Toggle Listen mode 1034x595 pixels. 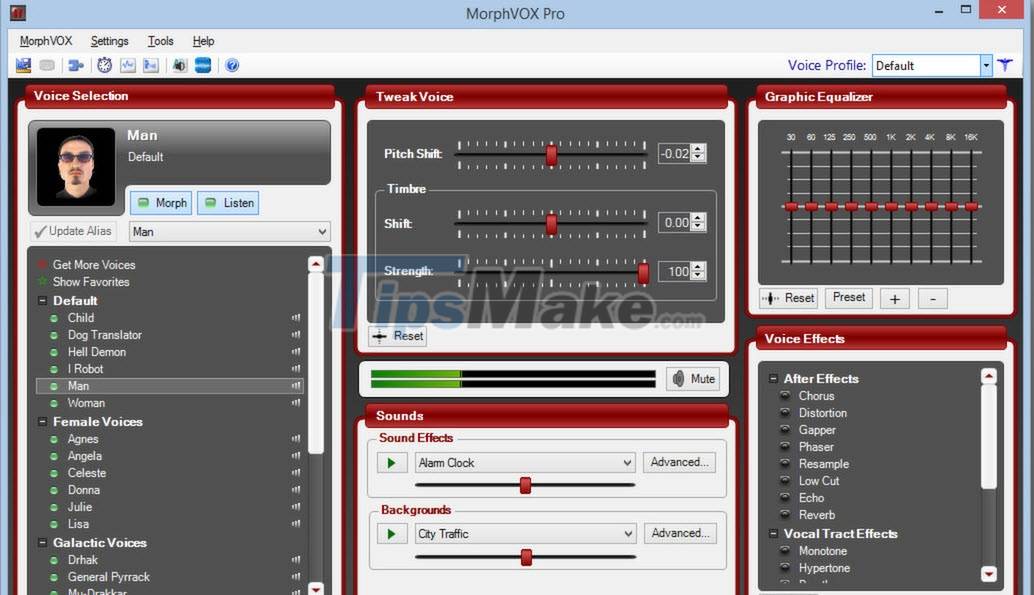[x=228, y=202]
